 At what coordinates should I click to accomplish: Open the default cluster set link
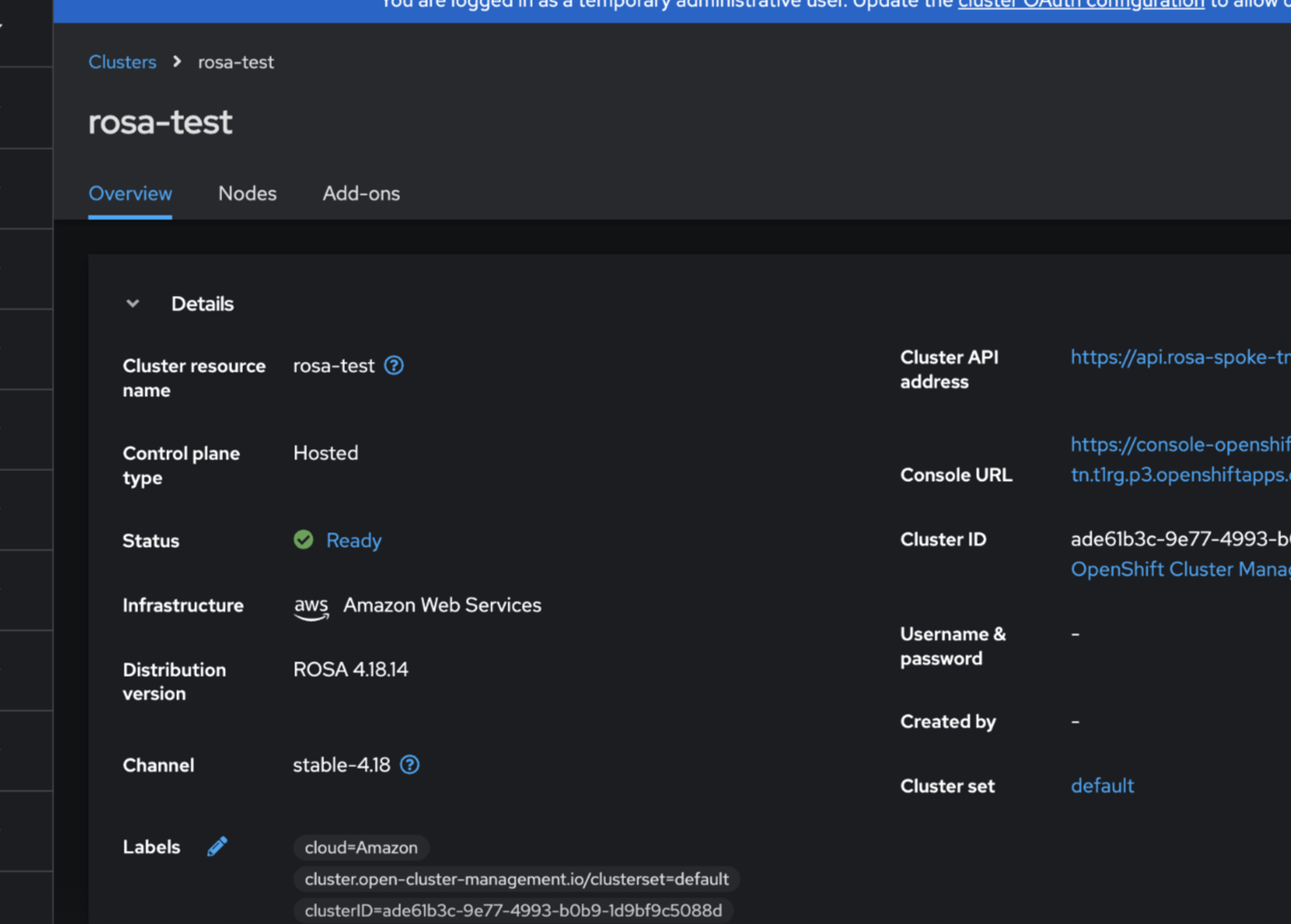click(x=1102, y=786)
